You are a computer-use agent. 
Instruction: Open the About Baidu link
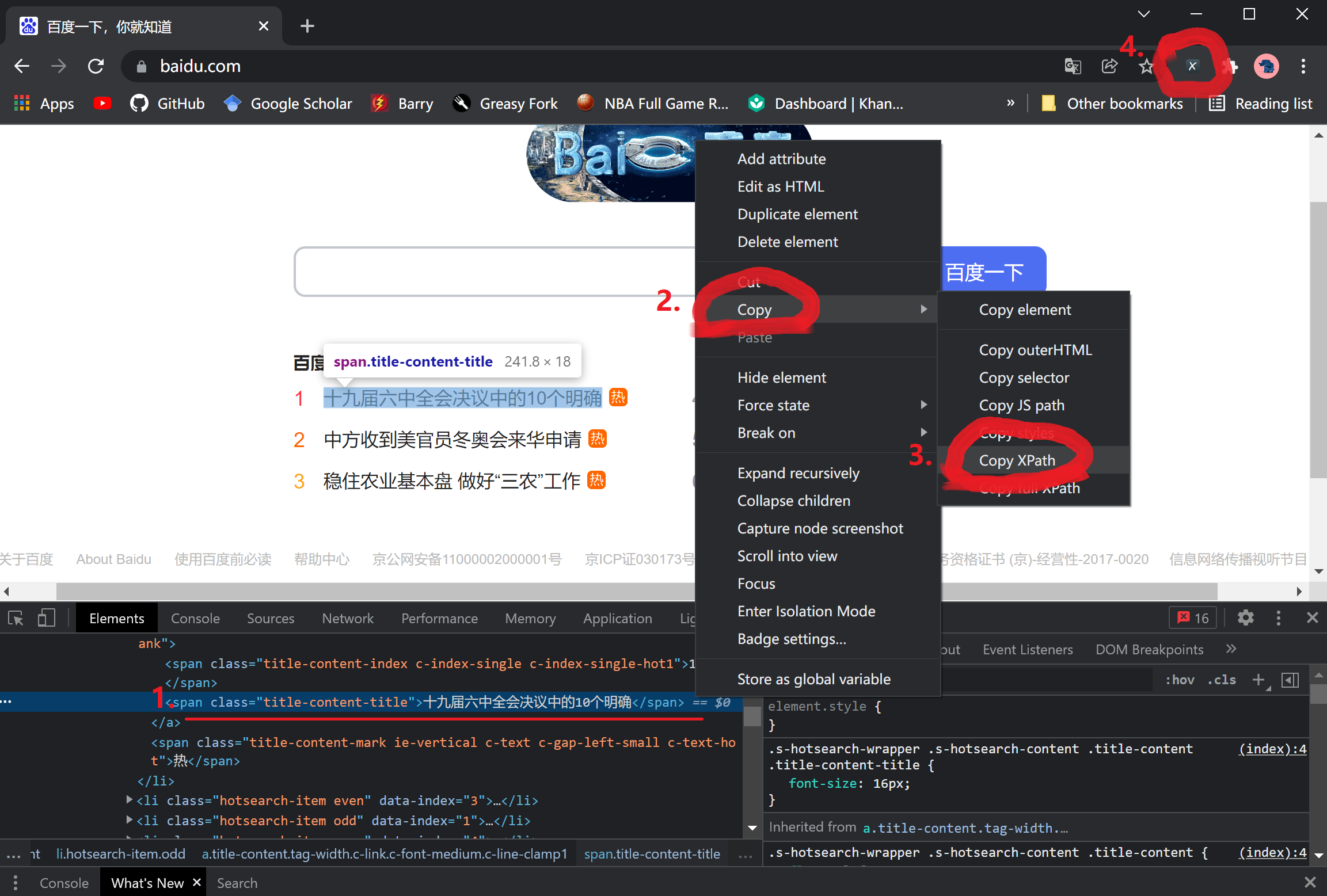click(113, 559)
